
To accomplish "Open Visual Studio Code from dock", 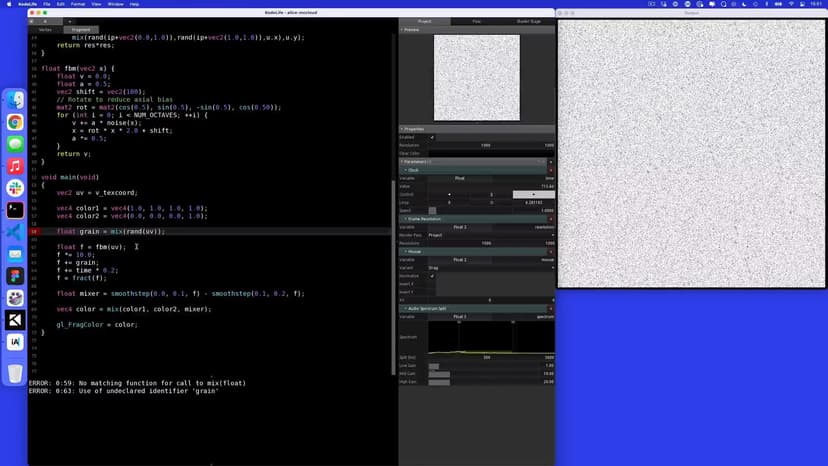I will 15,232.
